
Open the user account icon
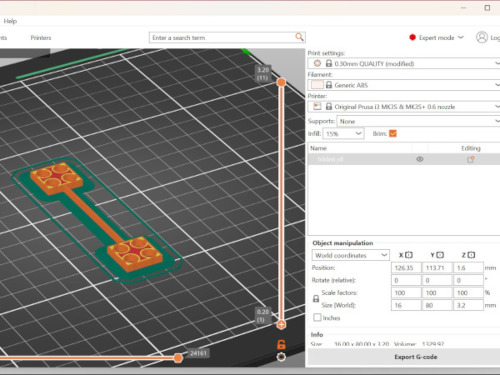482,37
